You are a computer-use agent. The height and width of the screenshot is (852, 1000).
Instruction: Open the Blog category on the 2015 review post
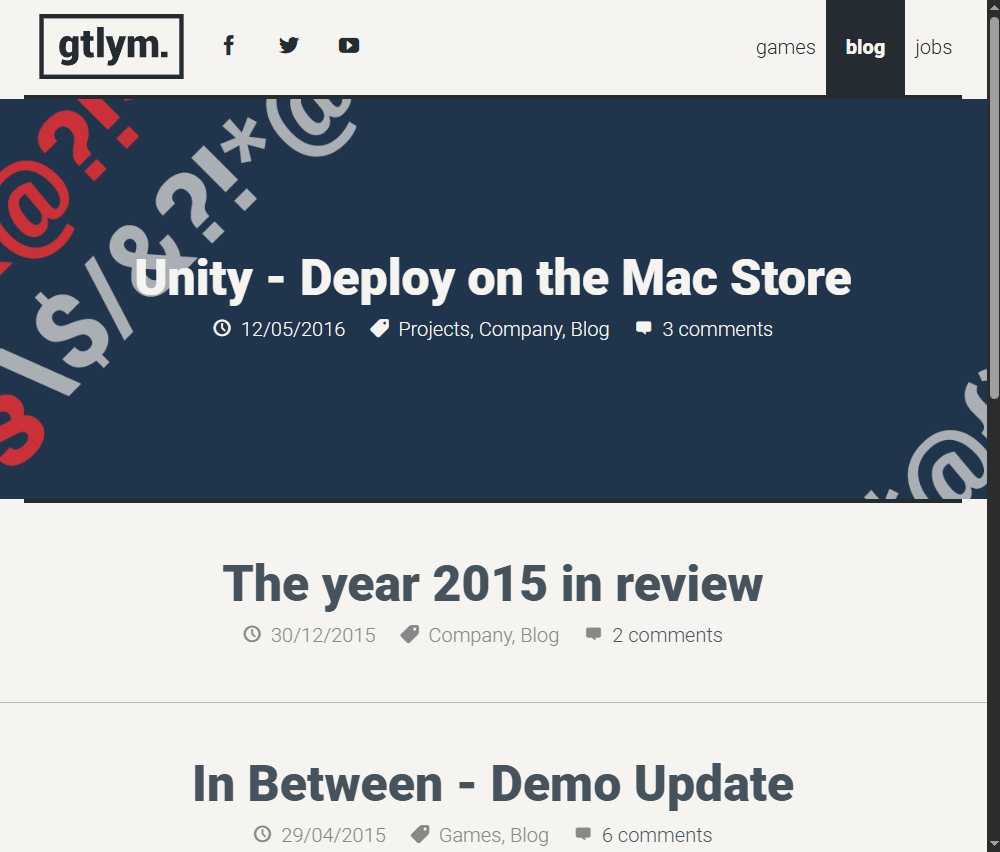click(540, 635)
